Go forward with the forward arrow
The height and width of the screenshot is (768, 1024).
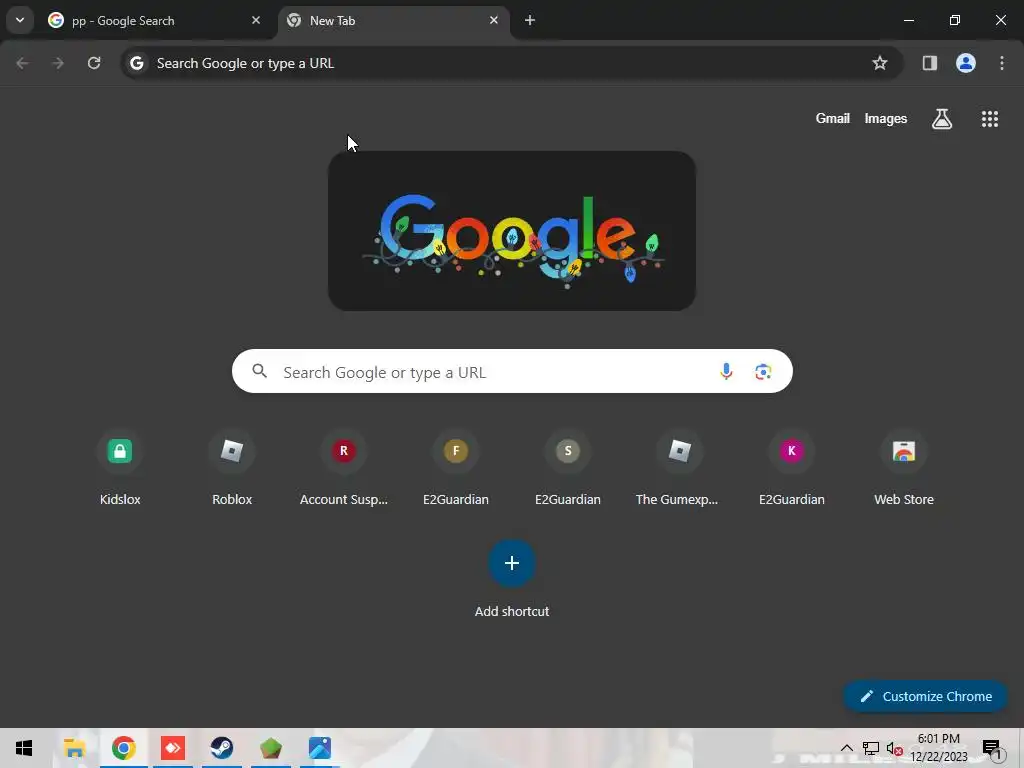tap(58, 63)
